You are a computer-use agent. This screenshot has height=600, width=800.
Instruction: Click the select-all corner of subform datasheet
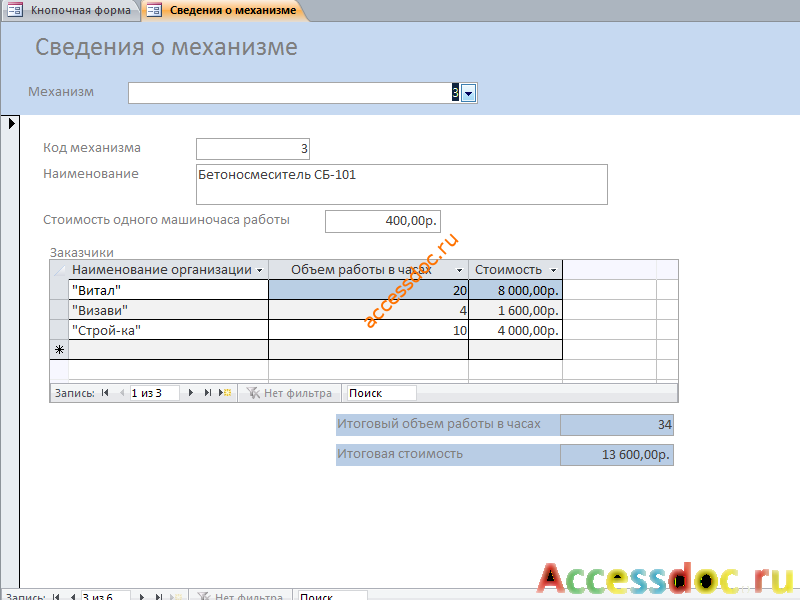pos(59,270)
